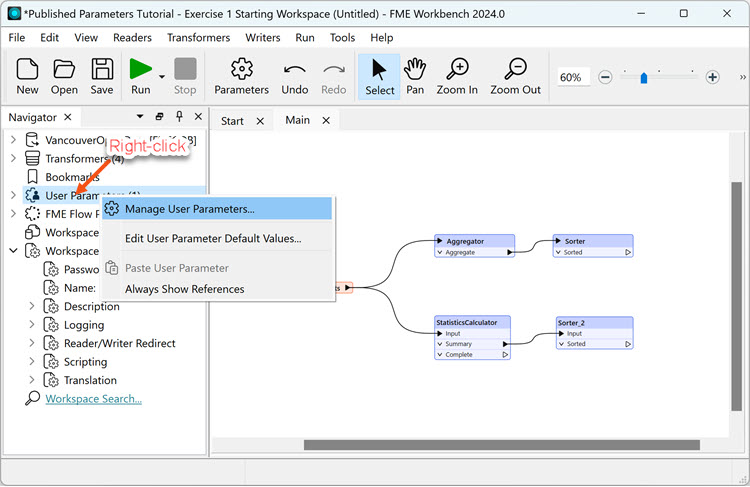This screenshot has height=487, width=750.
Task: Click Zoom Out magnifier tool
Action: pyautogui.click(x=515, y=77)
